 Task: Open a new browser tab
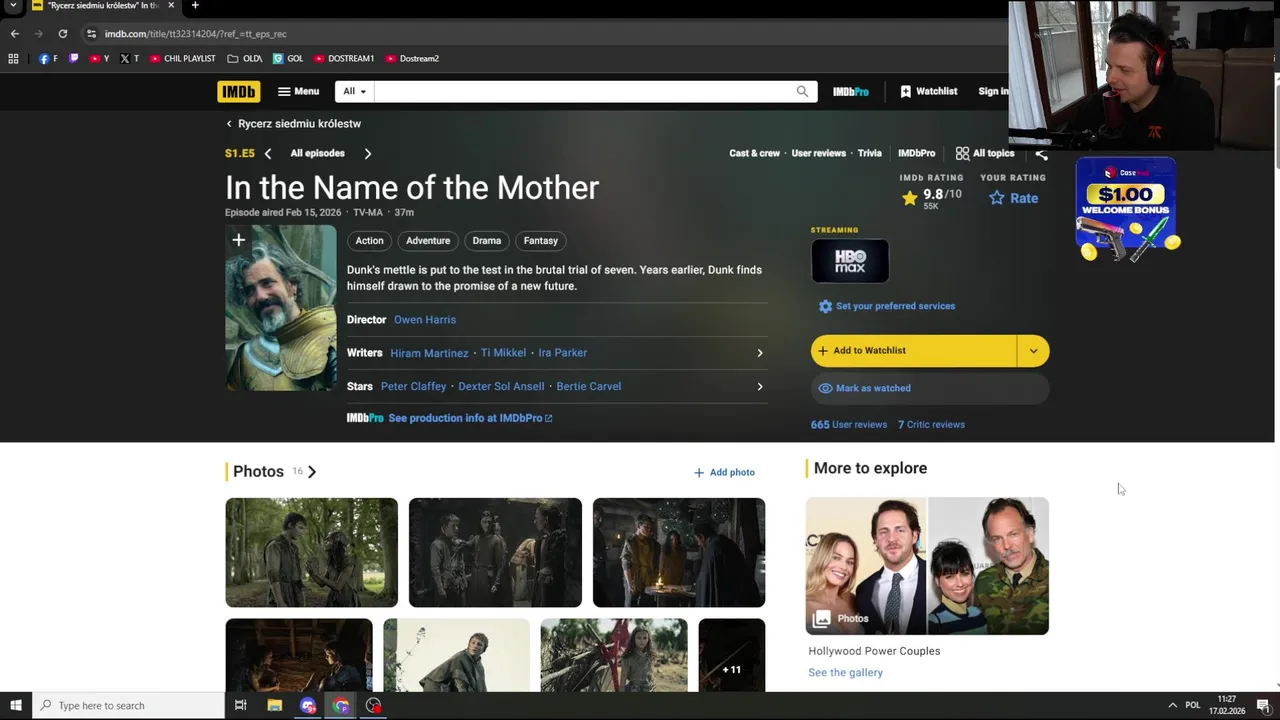[195, 6]
